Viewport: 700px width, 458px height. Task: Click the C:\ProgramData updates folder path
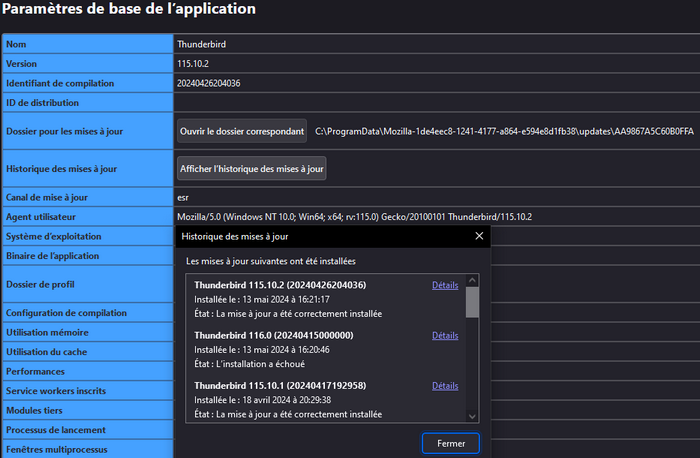pos(504,131)
